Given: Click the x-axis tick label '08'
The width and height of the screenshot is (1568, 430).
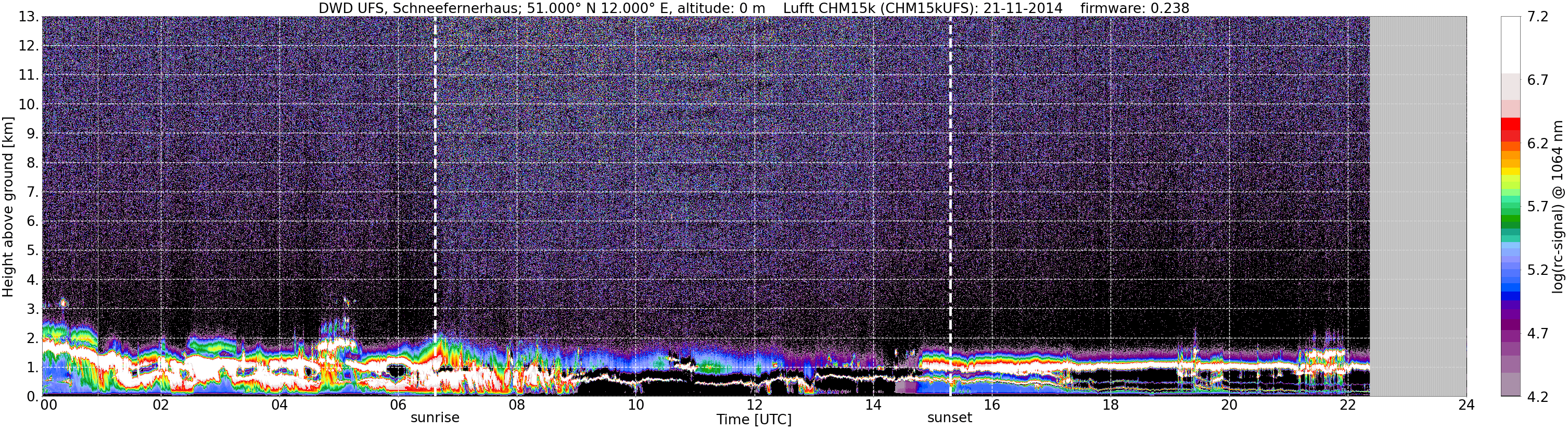Looking at the screenshot, I should (x=516, y=405).
